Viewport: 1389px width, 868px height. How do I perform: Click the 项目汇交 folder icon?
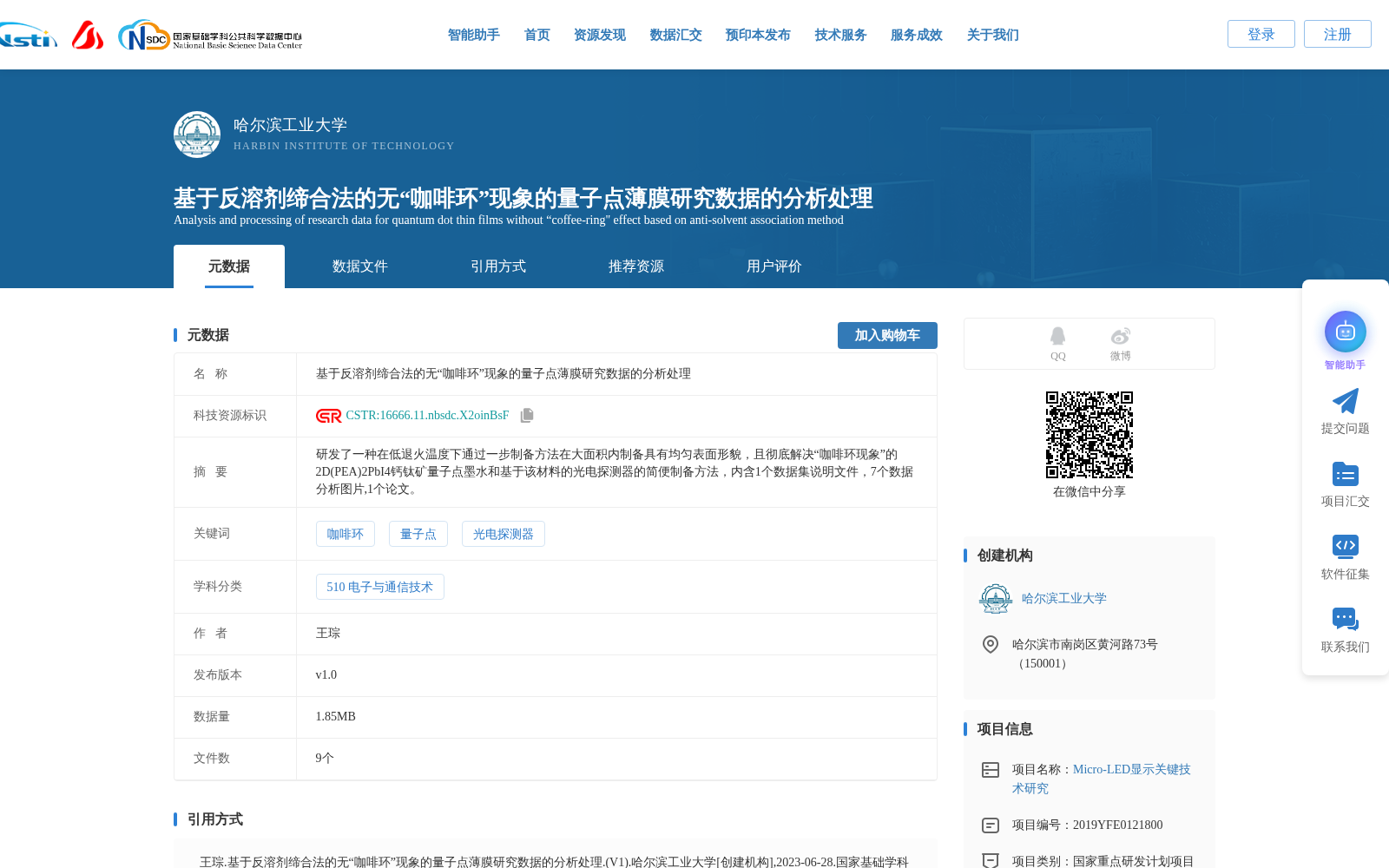[1346, 474]
